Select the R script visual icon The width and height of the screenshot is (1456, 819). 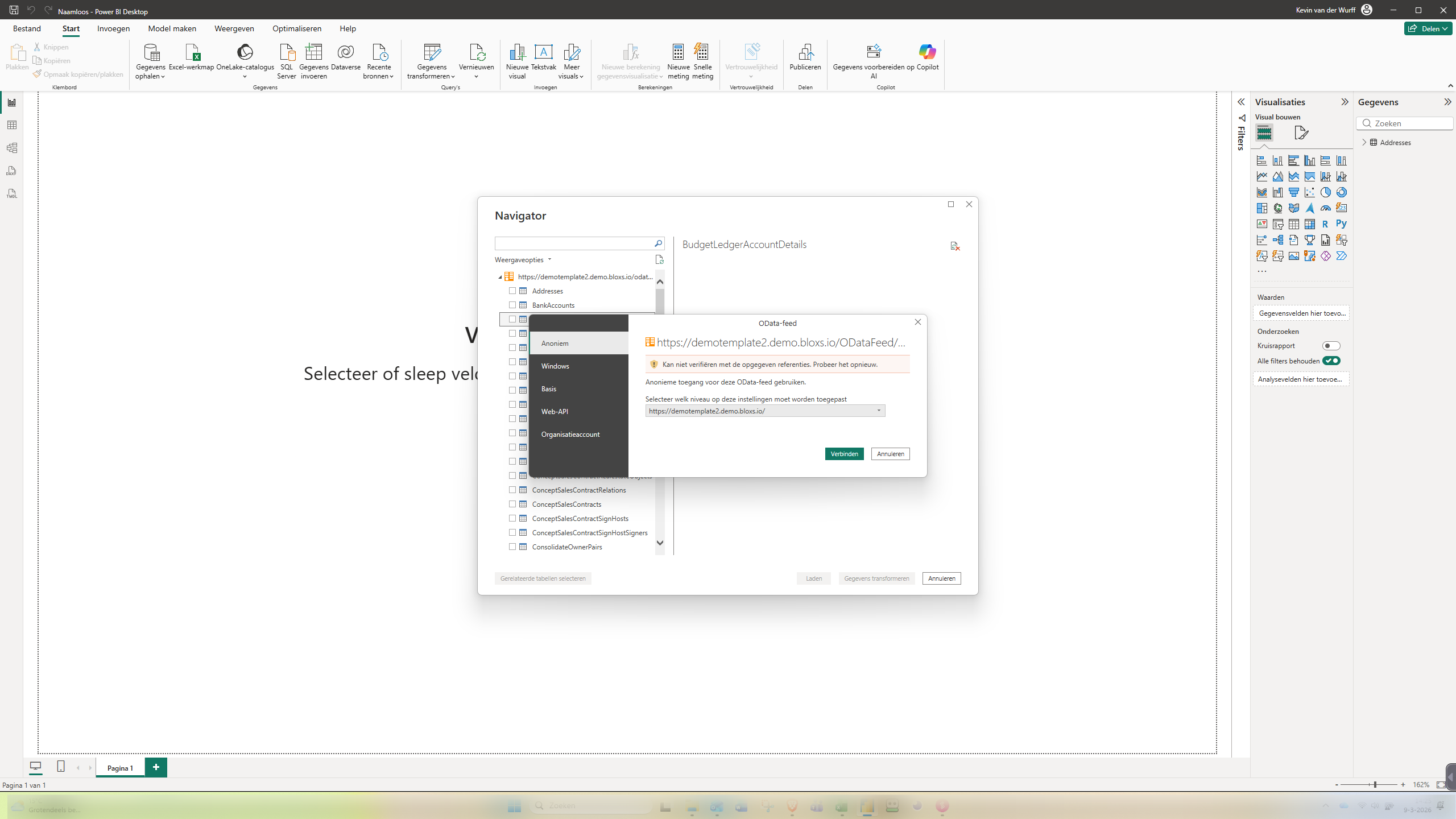(1325, 224)
